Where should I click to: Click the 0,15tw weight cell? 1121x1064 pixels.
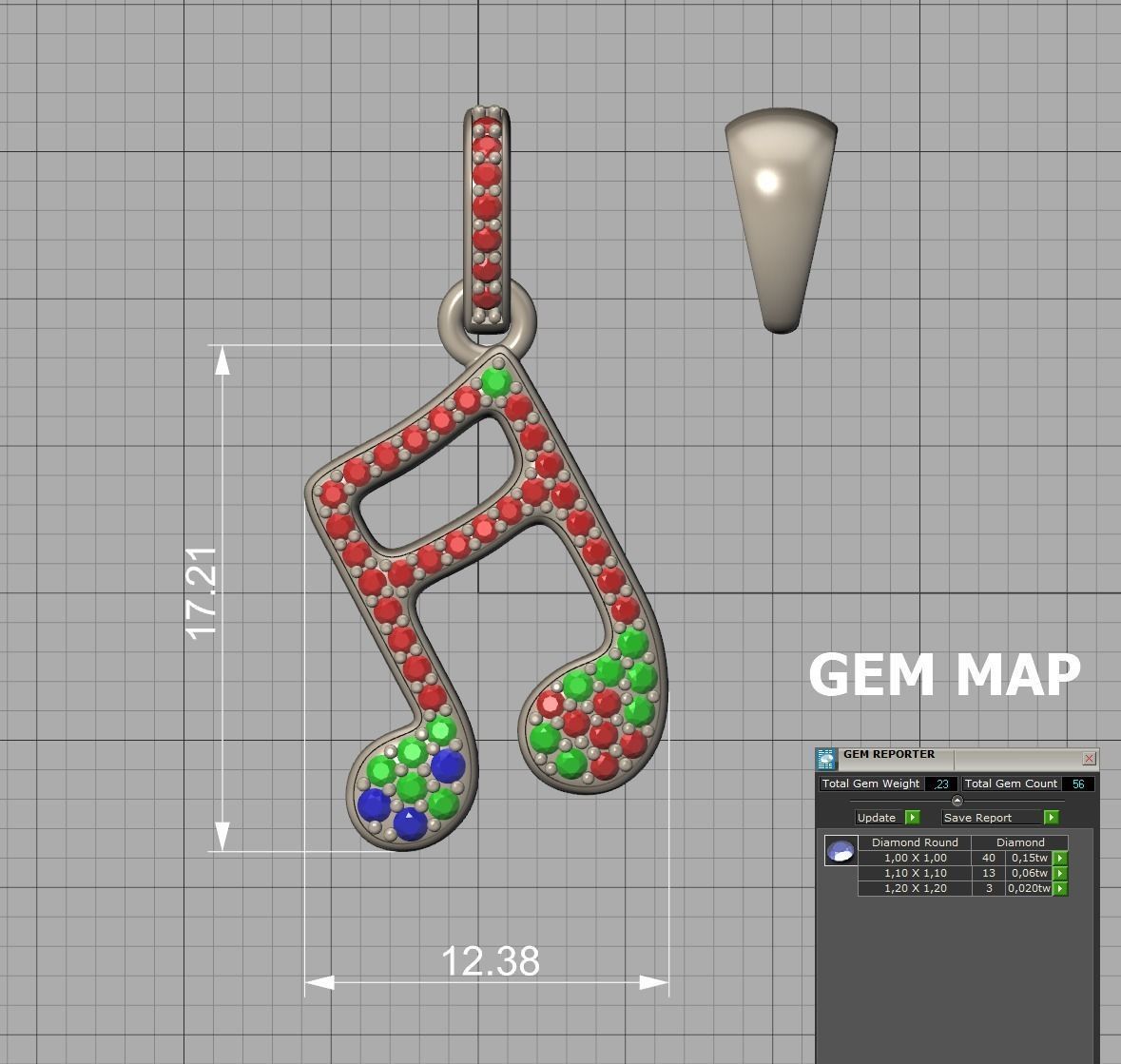1030,858
